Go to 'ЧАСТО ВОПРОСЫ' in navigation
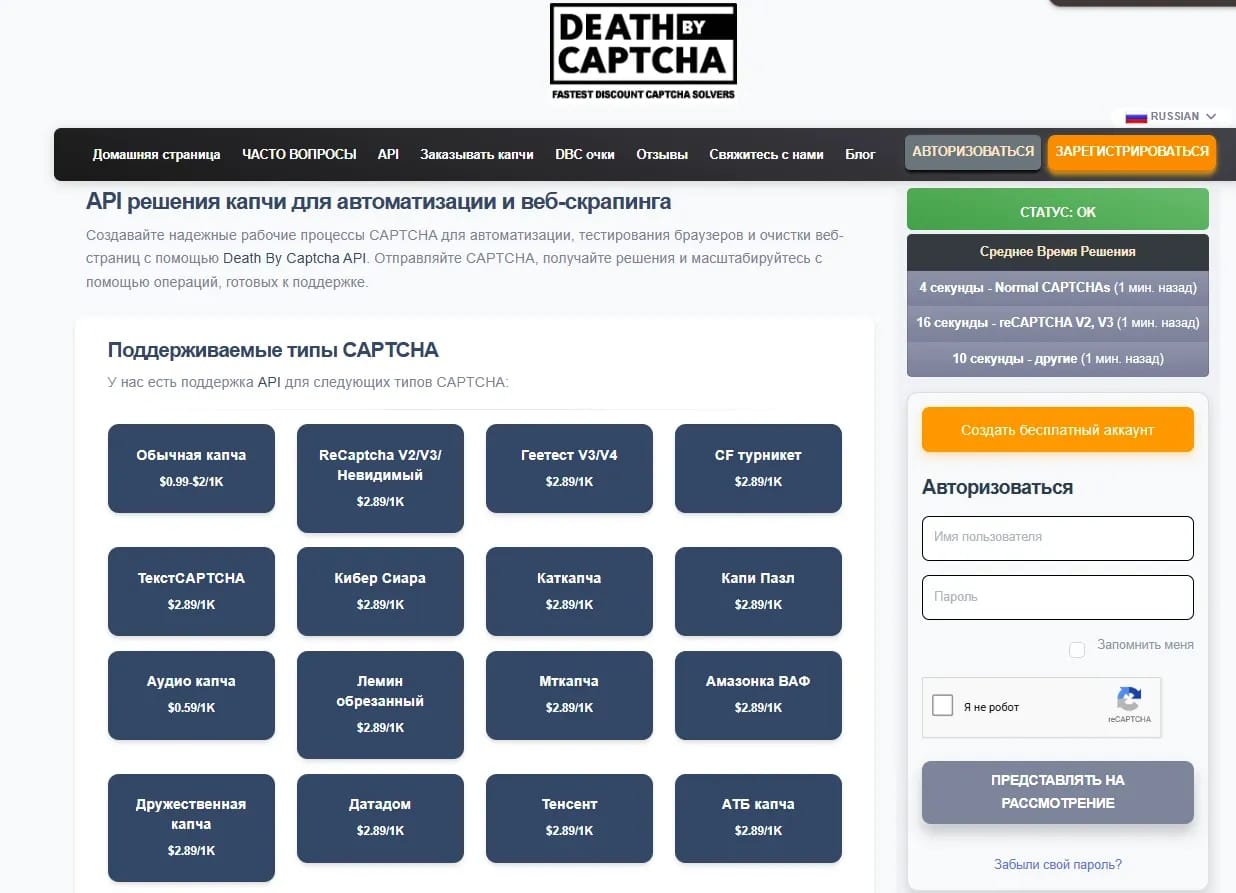Image resolution: width=1236 pixels, height=893 pixels. 299,154
